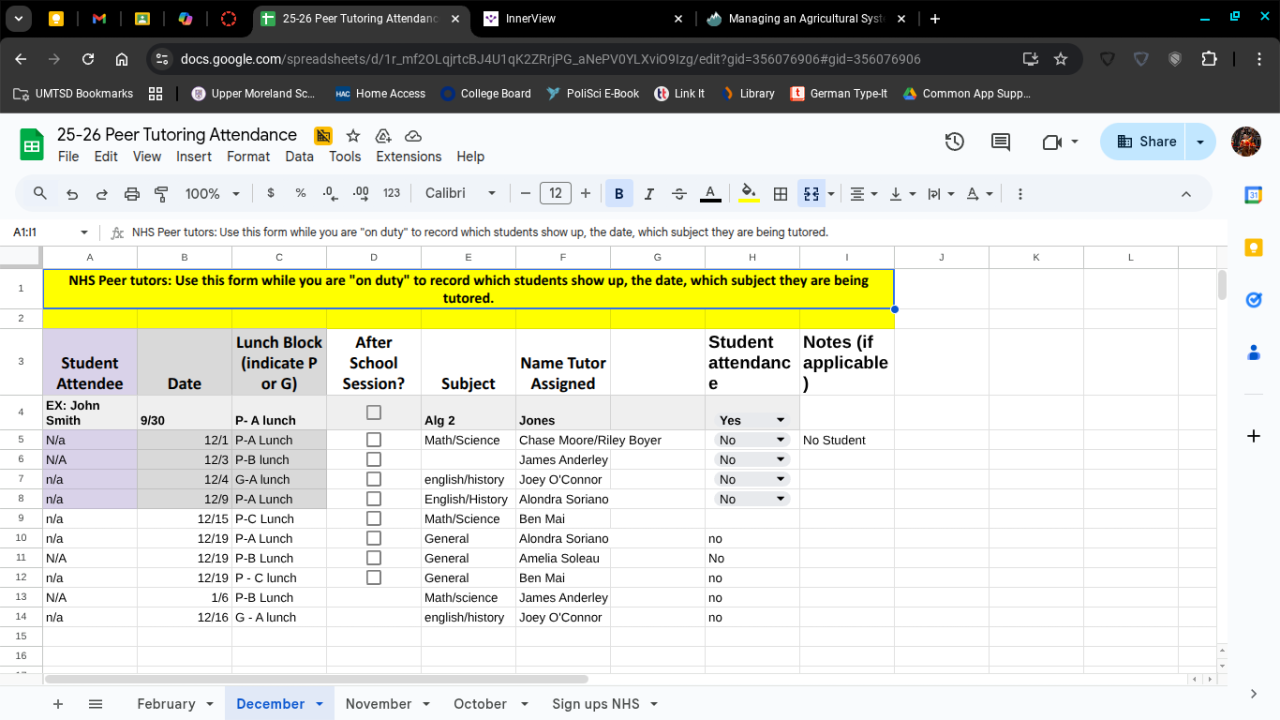This screenshot has width=1280, height=720.
Task: Check the After School box in row 5
Action: tap(374, 440)
